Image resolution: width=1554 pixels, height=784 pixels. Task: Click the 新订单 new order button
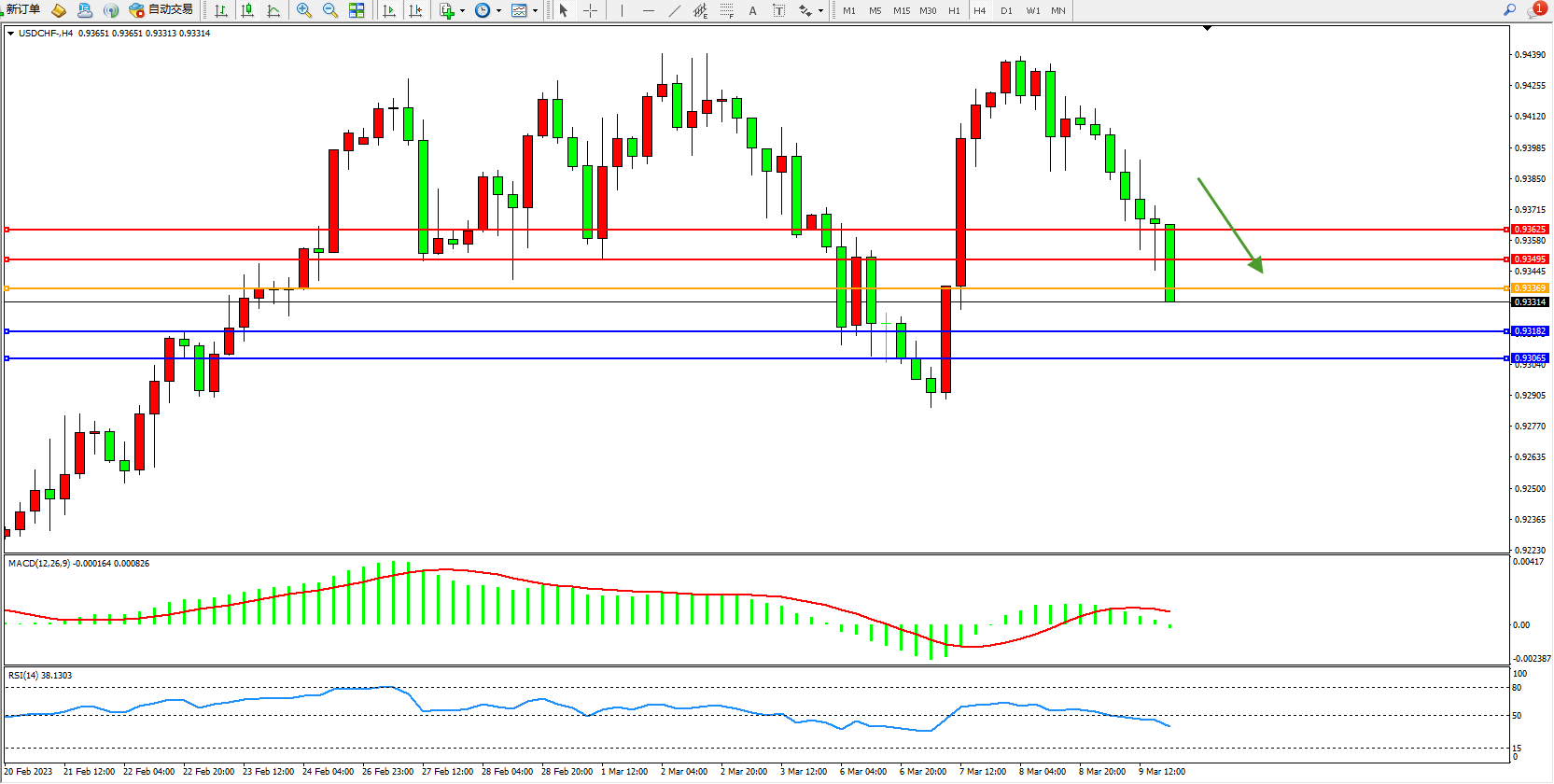click(x=22, y=9)
